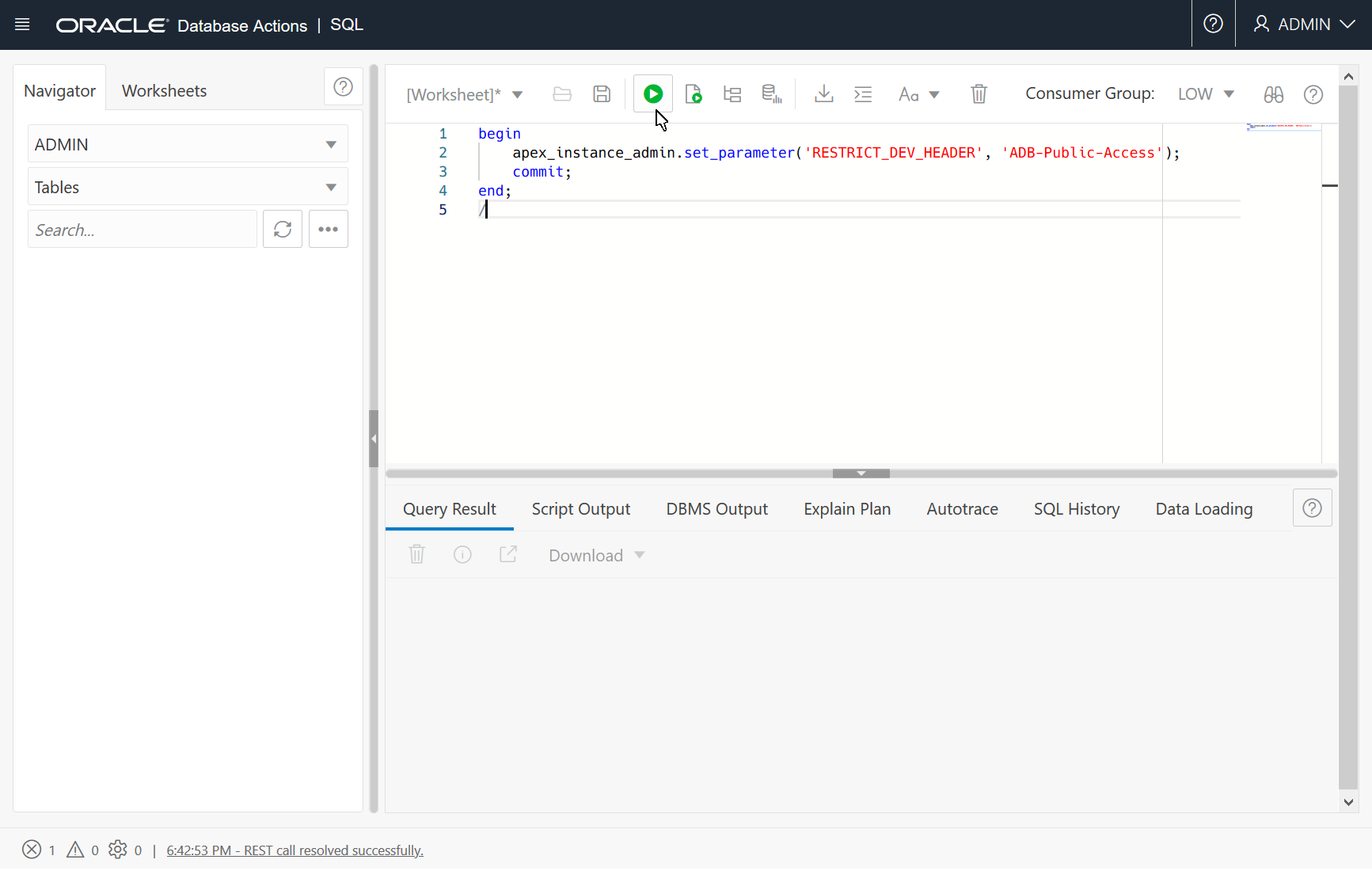The height and width of the screenshot is (871, 1372).
Task: Open a worksheet file with the folder icon
Action: 562,93
